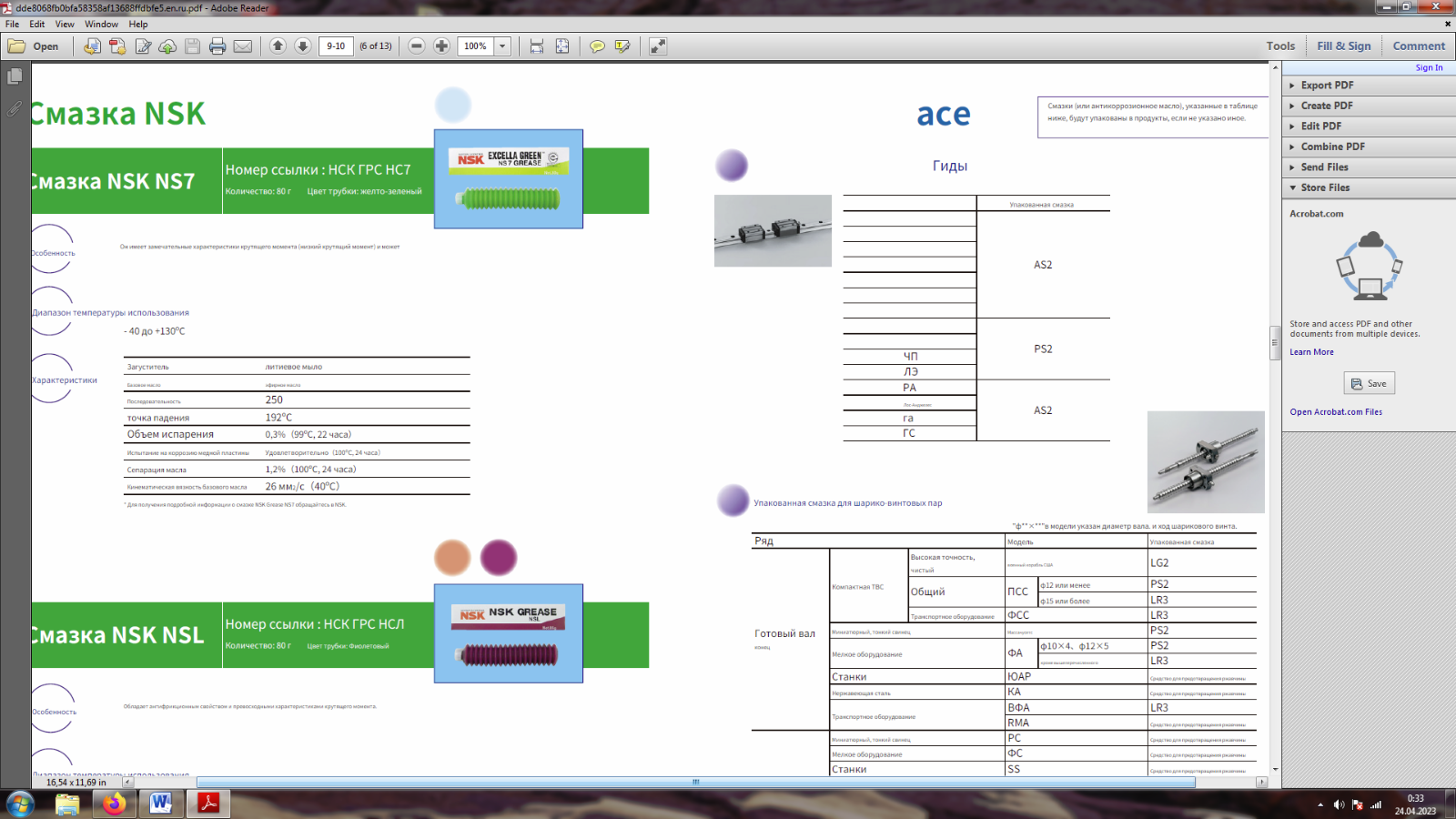Screen dimensions: 1456x819
Task: Open Word from taskbar
Action: pyautogui.click(x=161, y=804)
